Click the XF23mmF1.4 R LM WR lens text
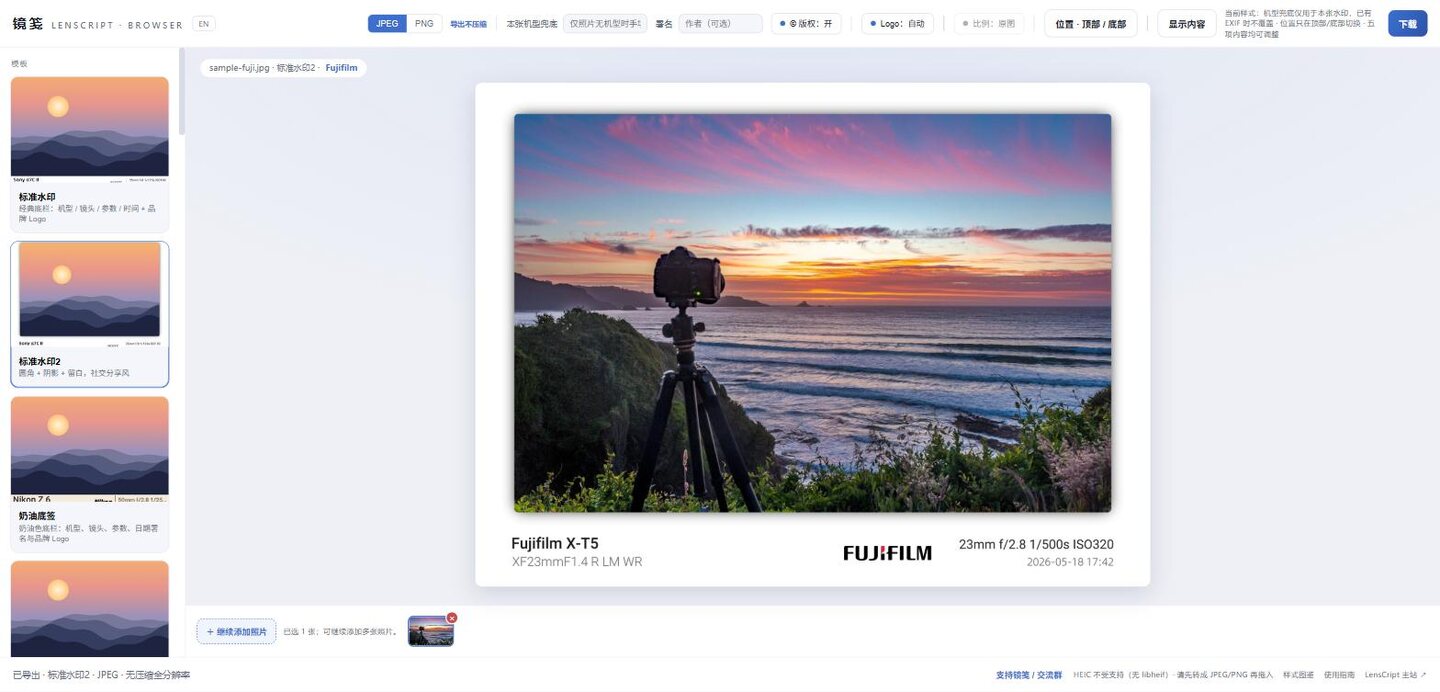Viewport: 1440px width, 692px height. click(x=577, y=562)
